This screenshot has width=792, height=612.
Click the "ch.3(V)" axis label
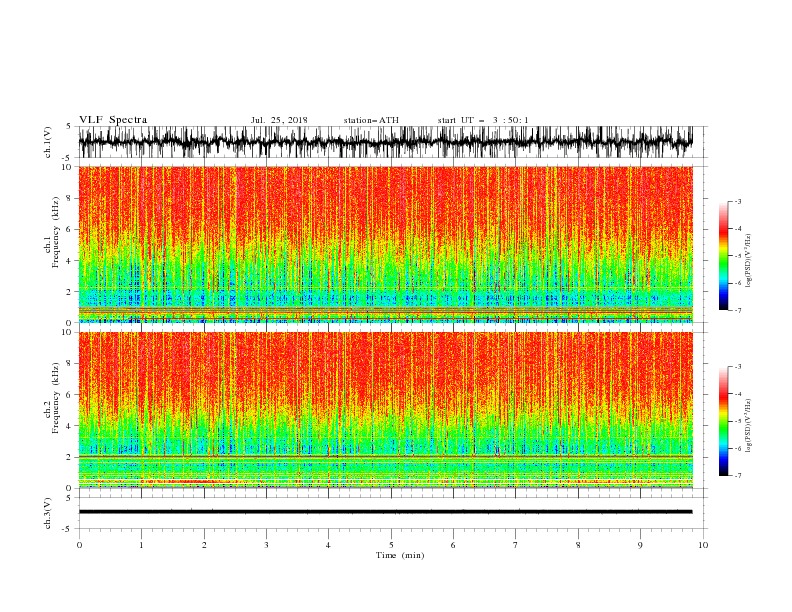click(x=48, y=513)
